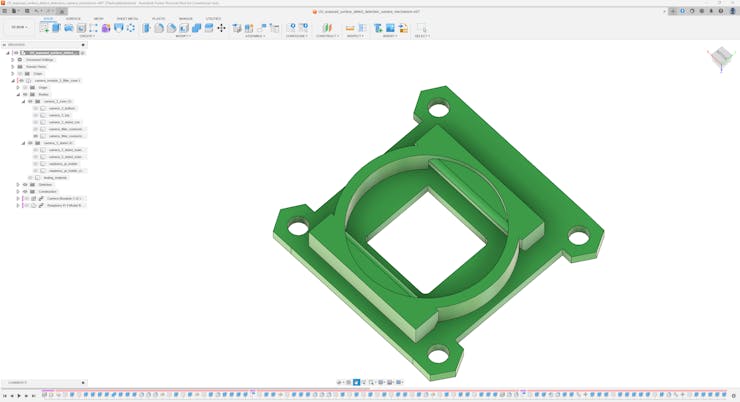740x402 pixels.
Task: Switch to the SOLID tab
Action: point(48,18)
